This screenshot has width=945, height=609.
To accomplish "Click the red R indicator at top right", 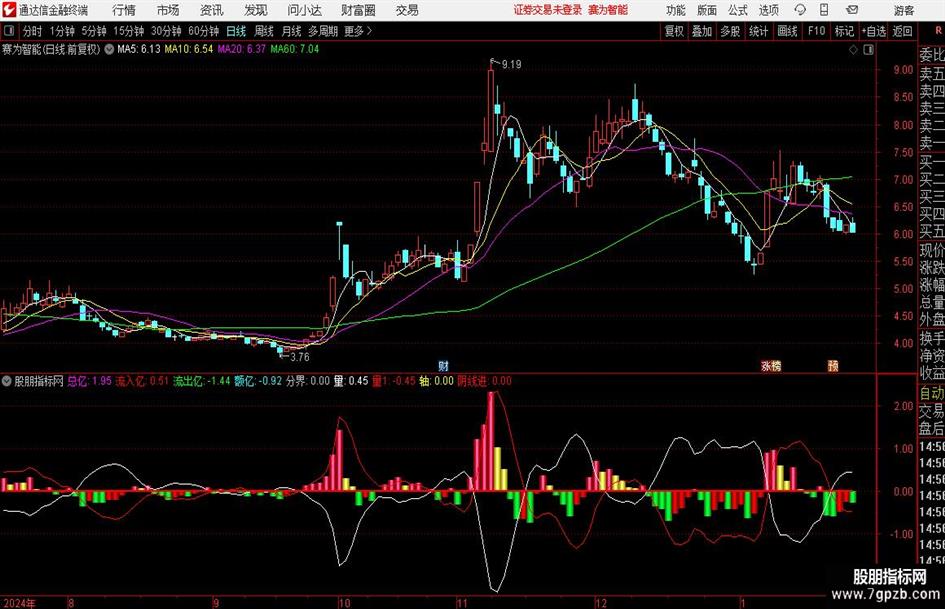I will coord(938,31).
